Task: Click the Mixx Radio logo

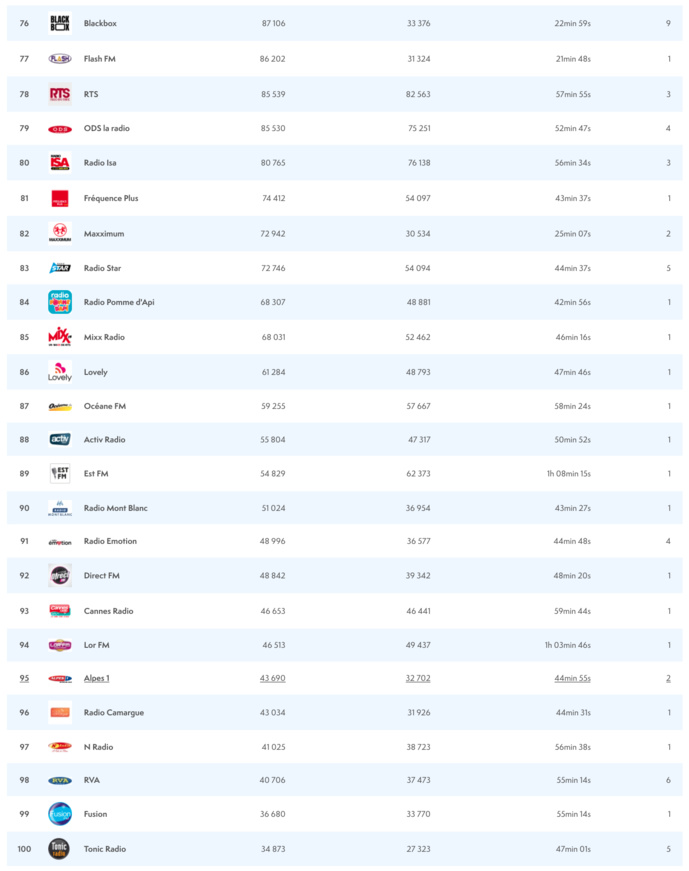Action: click(x=60, y=337)
